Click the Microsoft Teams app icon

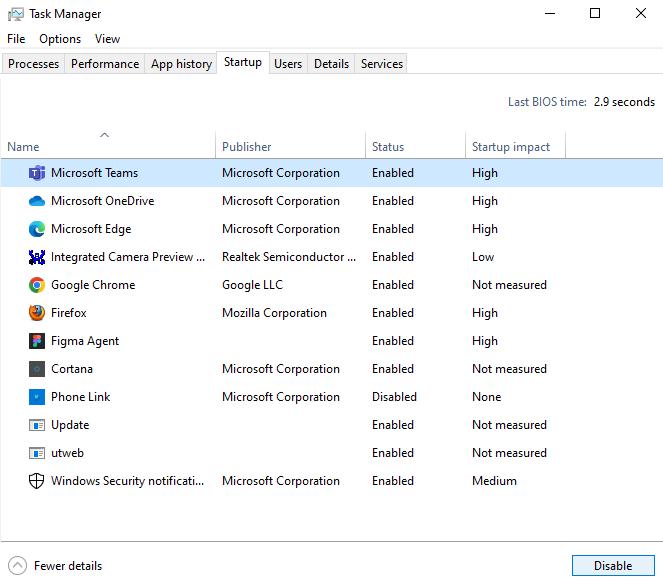point(37,173)
